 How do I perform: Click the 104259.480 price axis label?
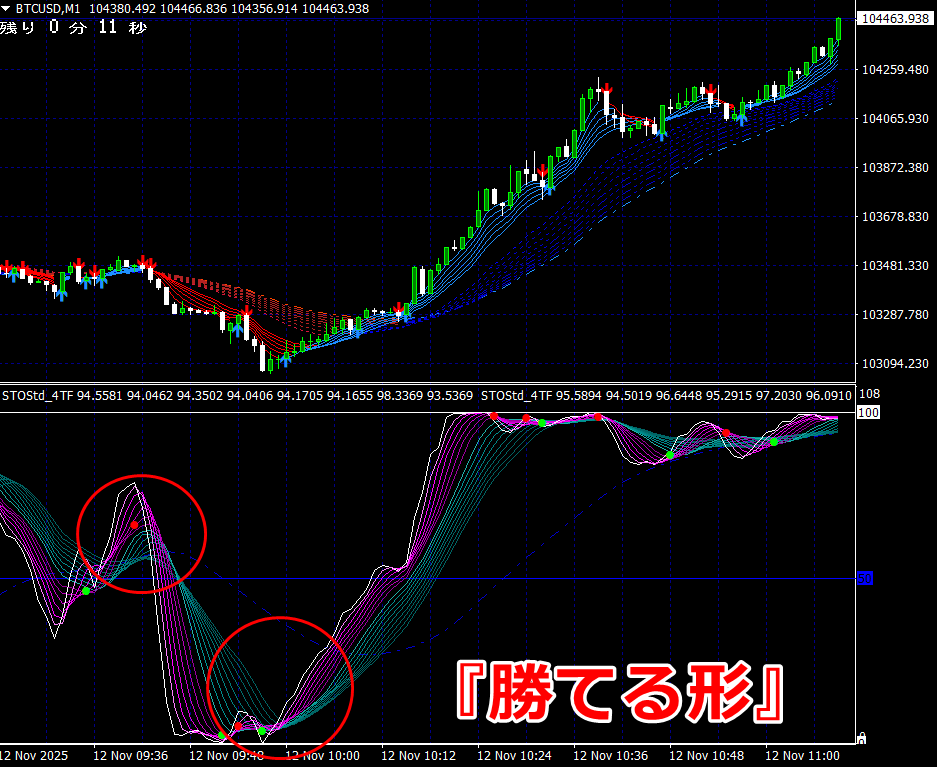pos(895,70)
